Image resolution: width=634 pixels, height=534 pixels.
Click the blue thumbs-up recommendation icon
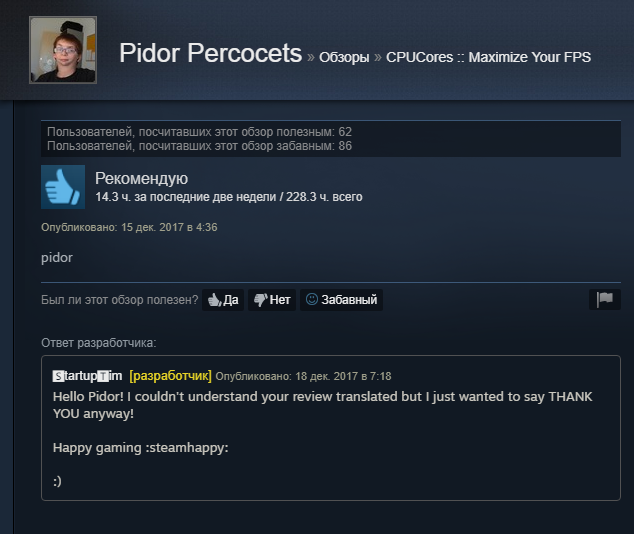(63, 187)
